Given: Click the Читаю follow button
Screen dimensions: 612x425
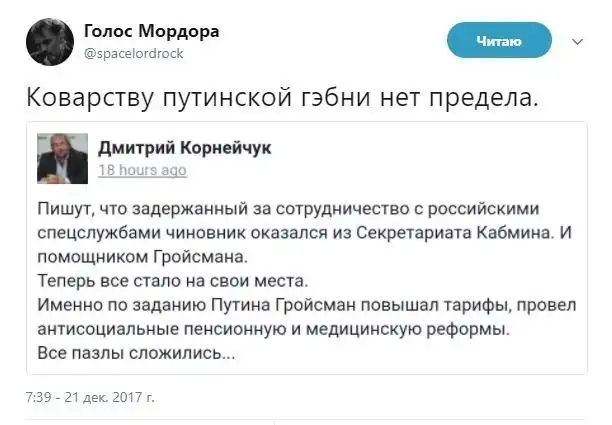Looking at the screenshot, I should (513, 41).
